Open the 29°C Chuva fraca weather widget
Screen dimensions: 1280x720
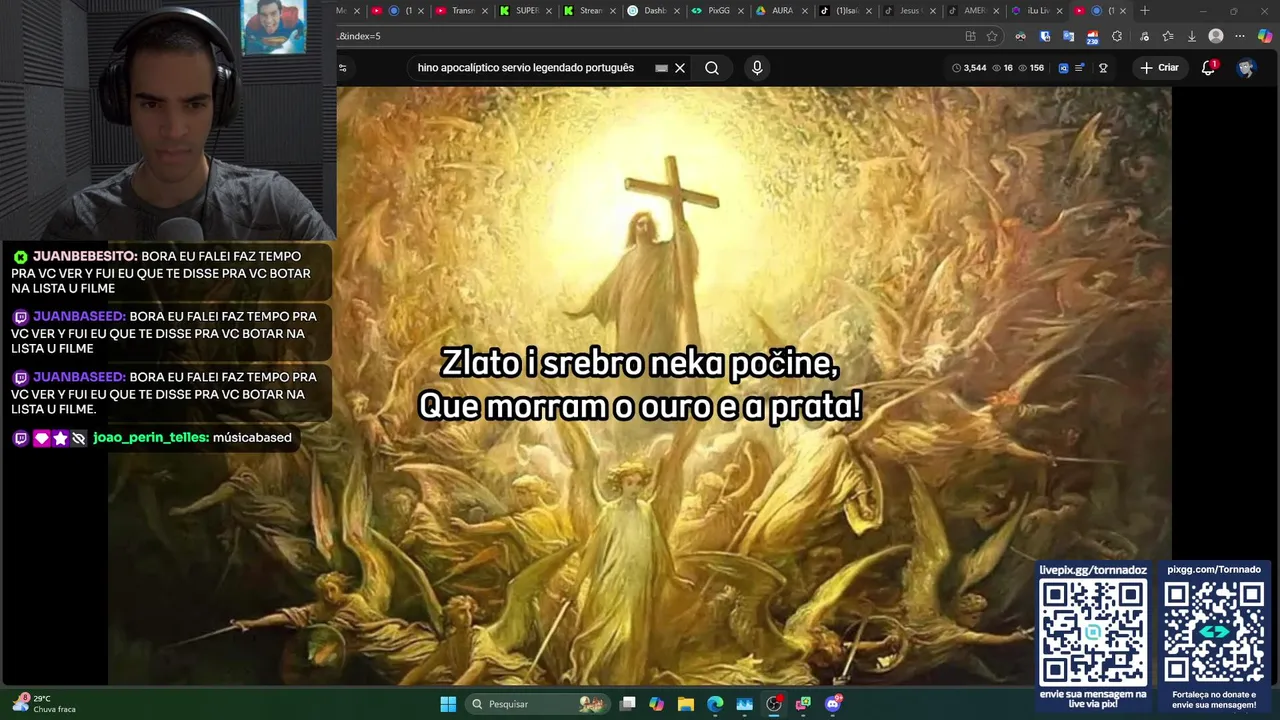45,704
